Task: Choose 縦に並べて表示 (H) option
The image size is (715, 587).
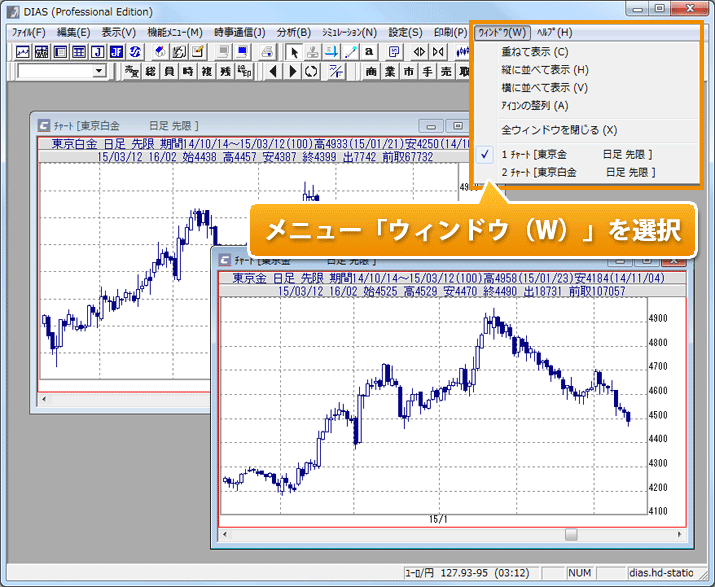Action: 545,70
